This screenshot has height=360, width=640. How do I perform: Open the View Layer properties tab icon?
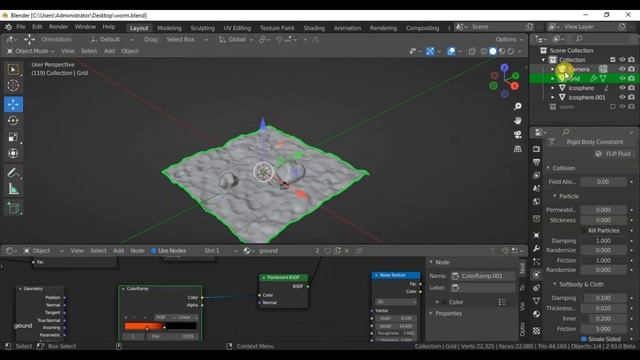(x=536, y=176)
